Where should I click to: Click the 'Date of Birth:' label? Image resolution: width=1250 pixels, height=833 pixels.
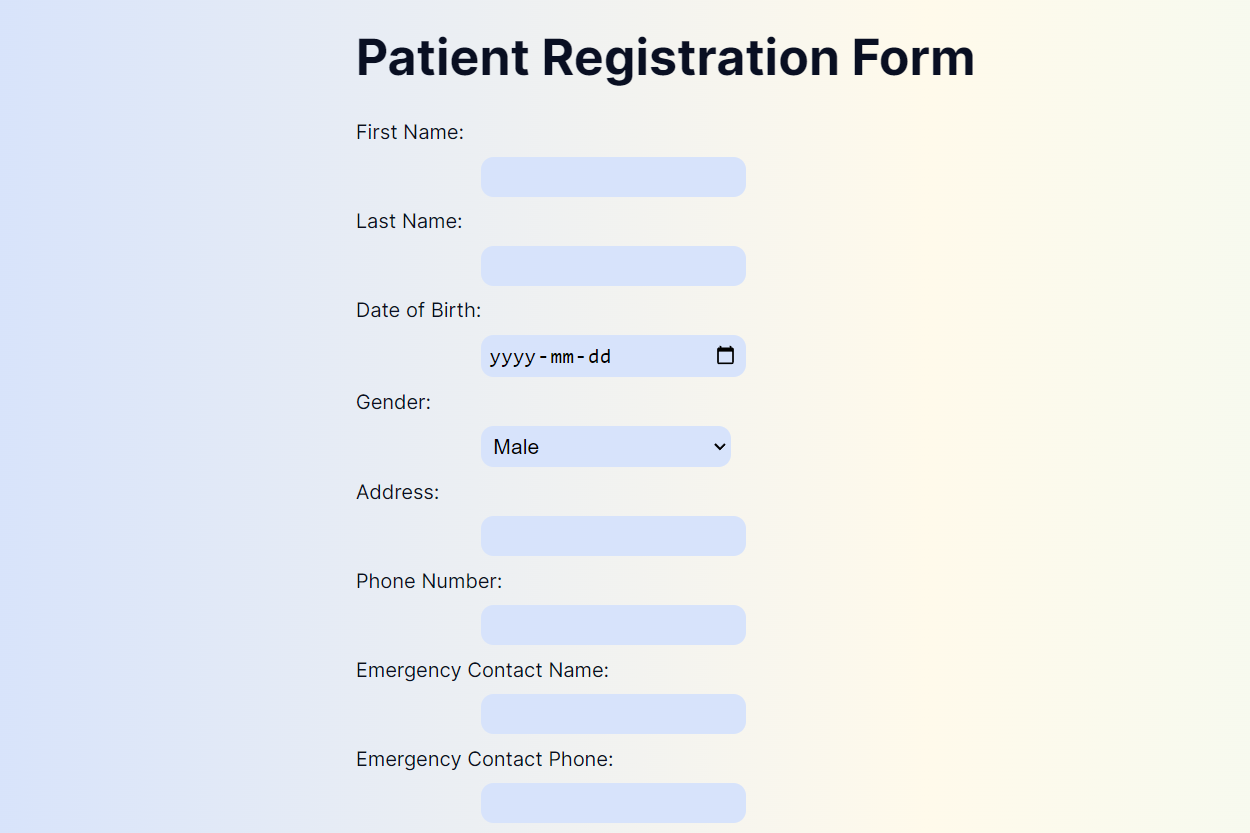tap(418, 310)
